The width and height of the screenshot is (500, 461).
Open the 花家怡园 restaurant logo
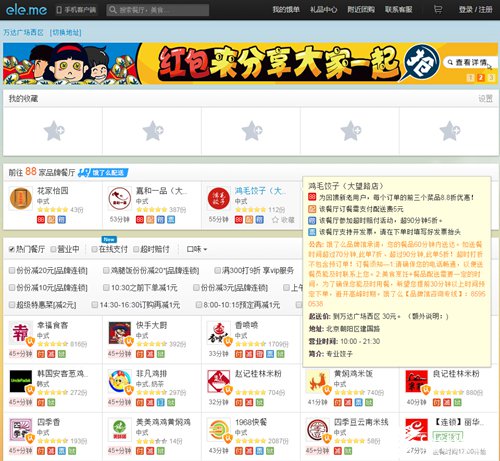pyautogui.click(x=21, y=198)
